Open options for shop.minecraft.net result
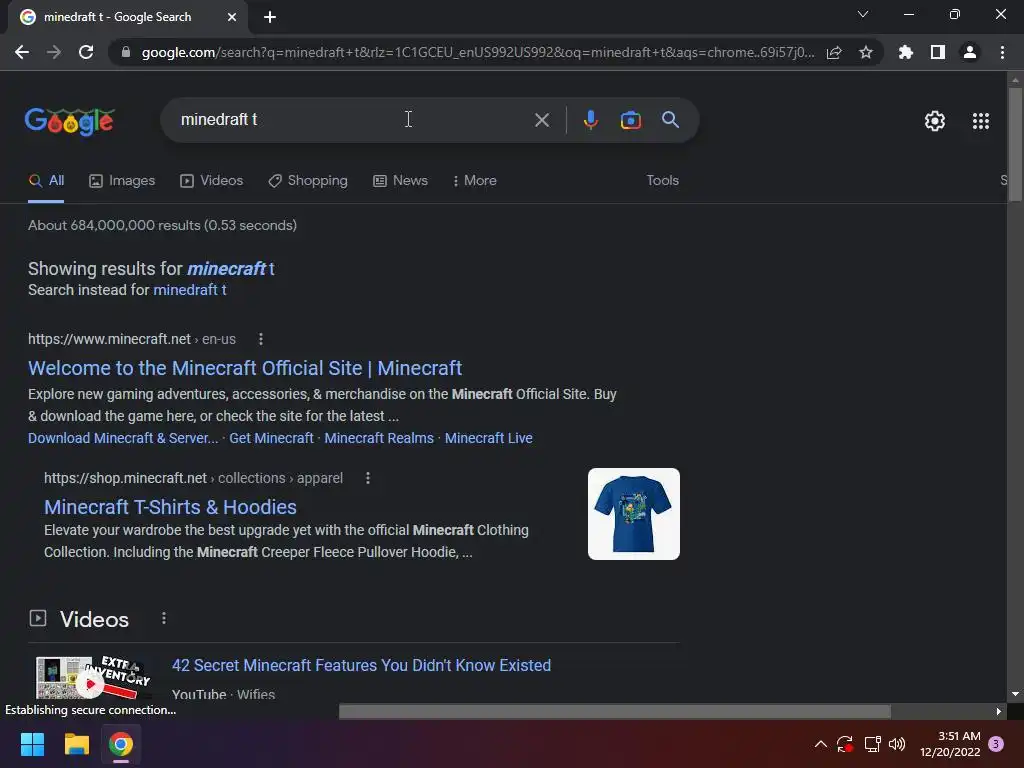The height and width of the screenshot is (768, 1024). 368,478
